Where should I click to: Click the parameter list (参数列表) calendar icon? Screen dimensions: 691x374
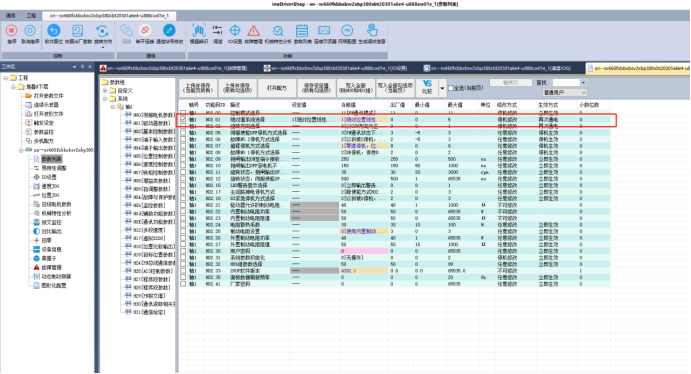pos(302,30)
